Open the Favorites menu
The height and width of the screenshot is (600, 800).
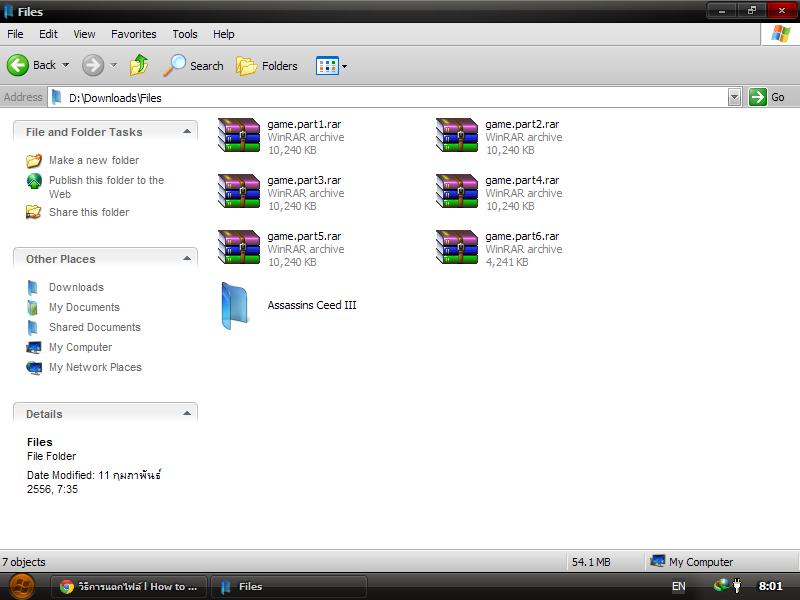click(134, 34)
